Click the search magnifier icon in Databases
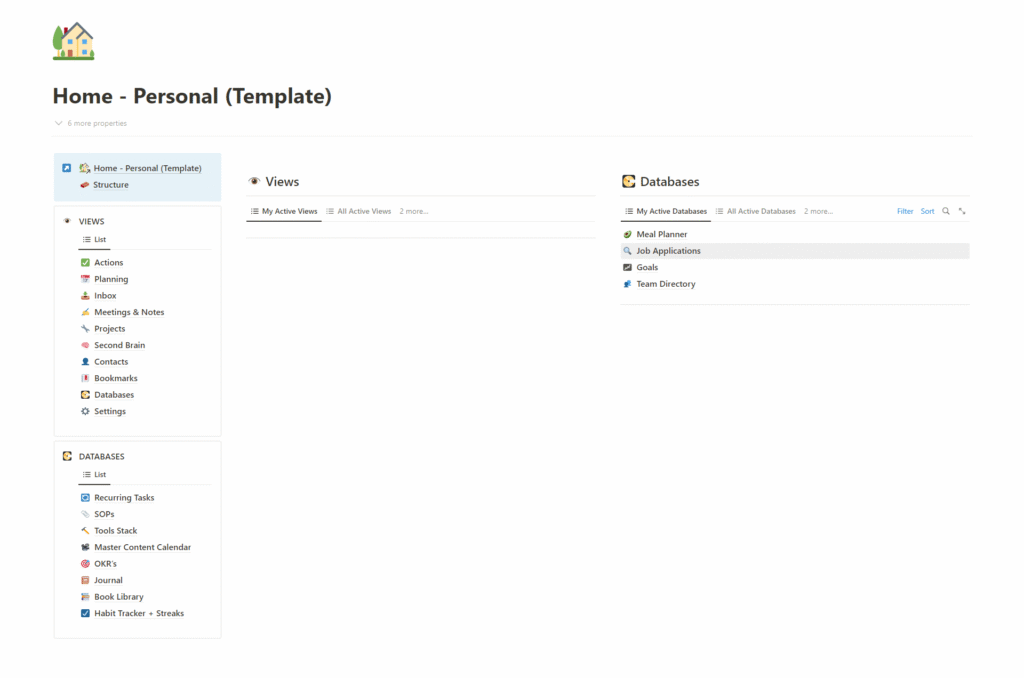 946,212
